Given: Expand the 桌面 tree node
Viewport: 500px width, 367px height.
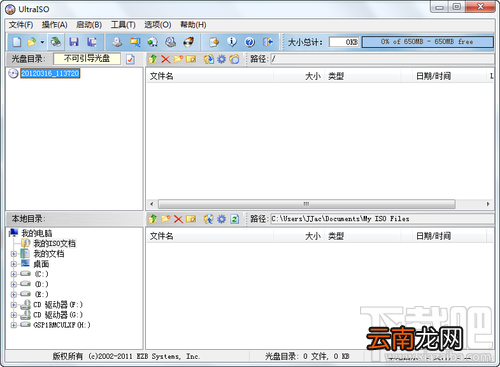Looking at the screenshot, I should pyautogui.click(x=14, y=264).
